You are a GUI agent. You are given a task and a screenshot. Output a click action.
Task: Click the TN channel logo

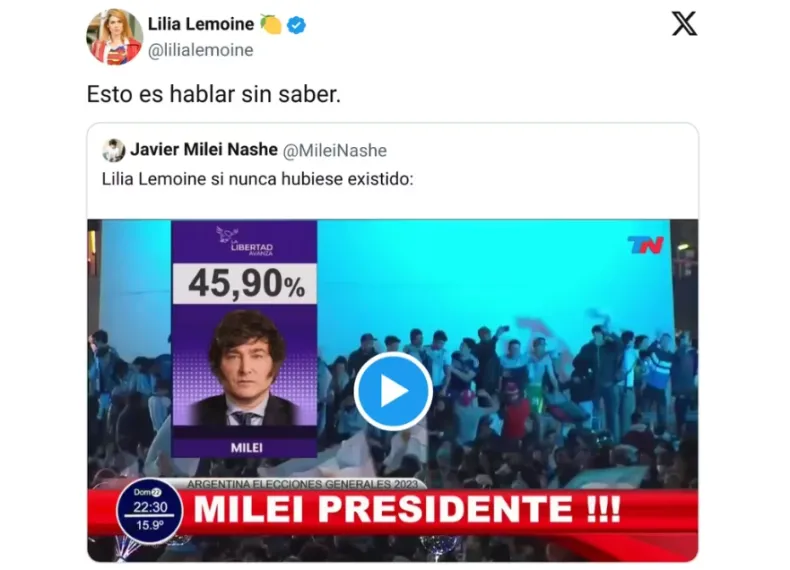(x=645, y=245)
